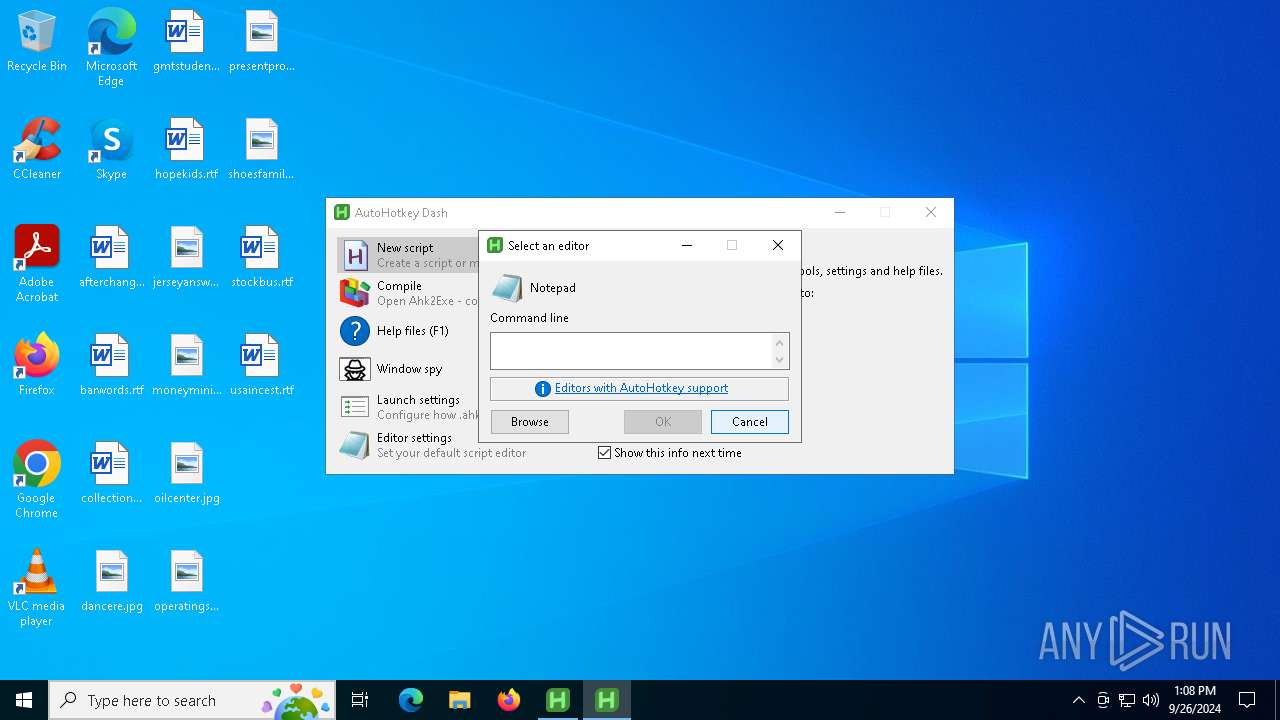Open Edge from the taskbar
Screen dimensions: 1280x720
pos(411,700)
